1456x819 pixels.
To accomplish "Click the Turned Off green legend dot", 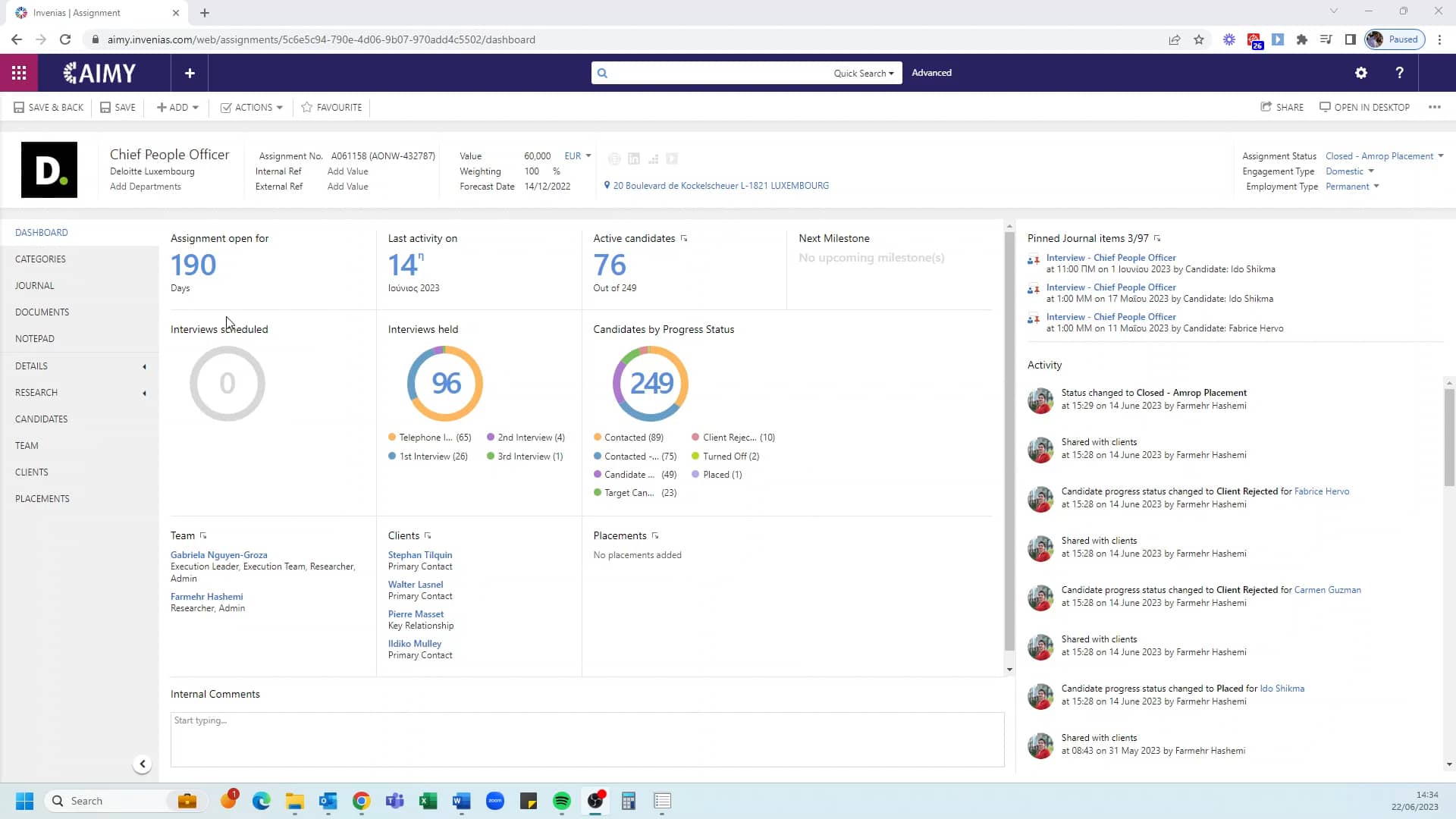I will pos(695,457).
